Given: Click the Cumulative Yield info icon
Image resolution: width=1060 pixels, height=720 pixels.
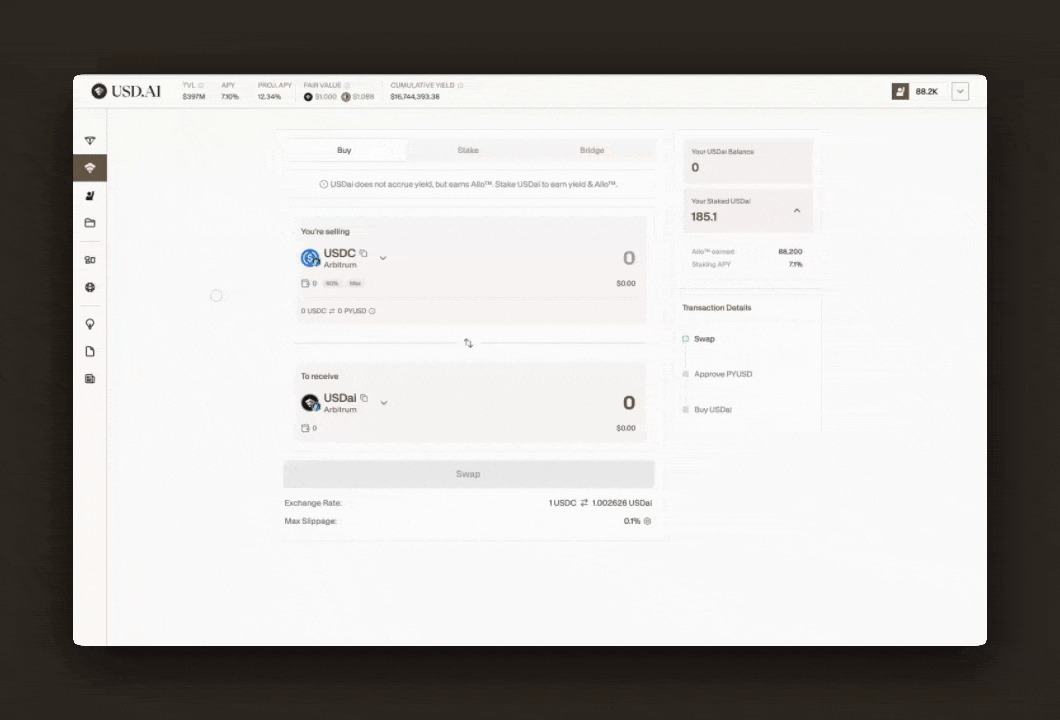Looking at the screenshot, I should 460,85.
